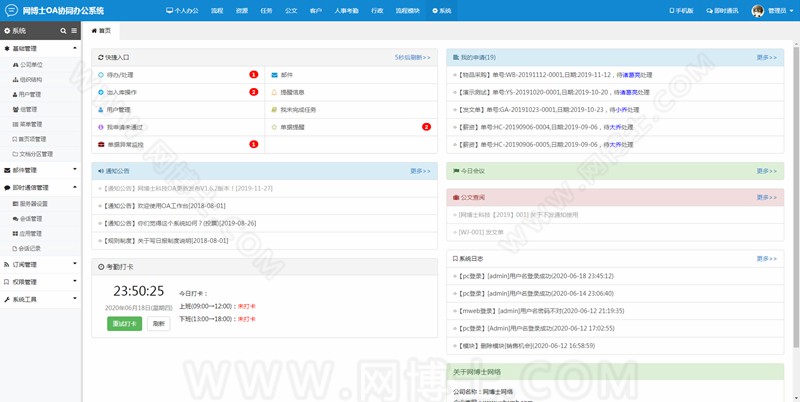
Task: Click the administrator avatar picture
Action: [758, 11]
